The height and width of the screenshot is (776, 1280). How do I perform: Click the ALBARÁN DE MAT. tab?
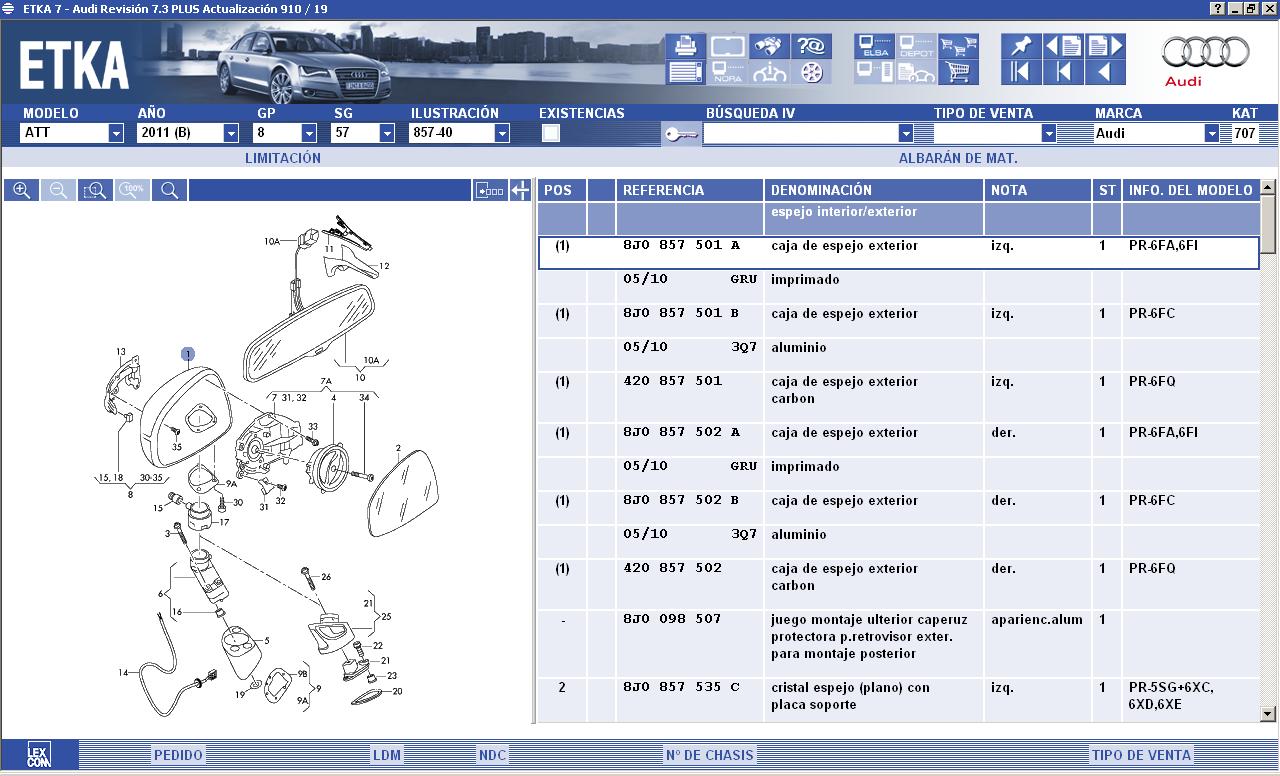click(958, 158)
